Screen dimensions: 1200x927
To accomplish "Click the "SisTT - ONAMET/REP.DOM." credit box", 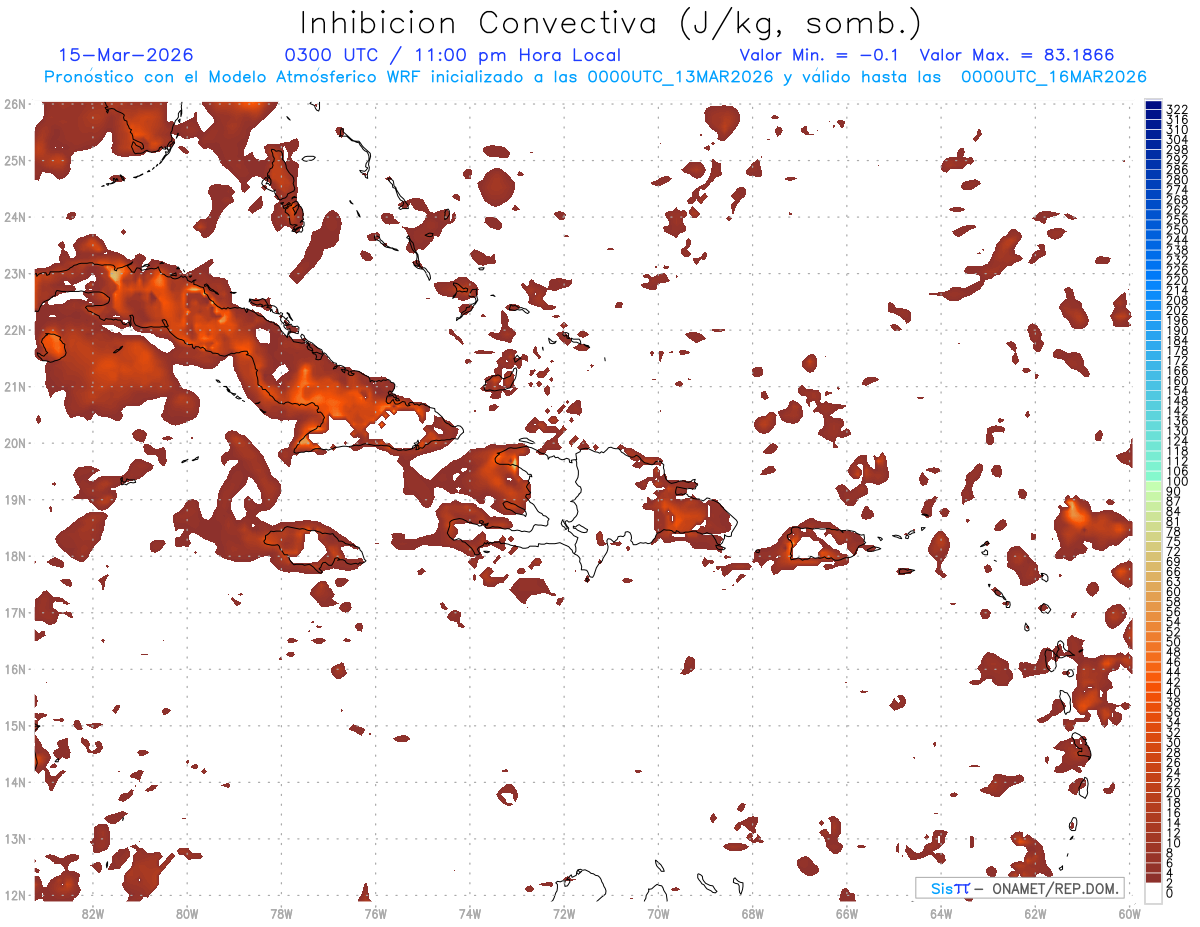I will click(x=1020, y=888).
